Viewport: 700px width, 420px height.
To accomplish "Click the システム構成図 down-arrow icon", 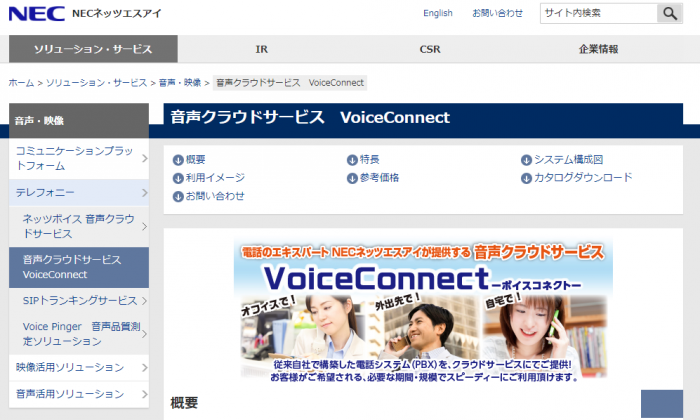I will point(526,160).
